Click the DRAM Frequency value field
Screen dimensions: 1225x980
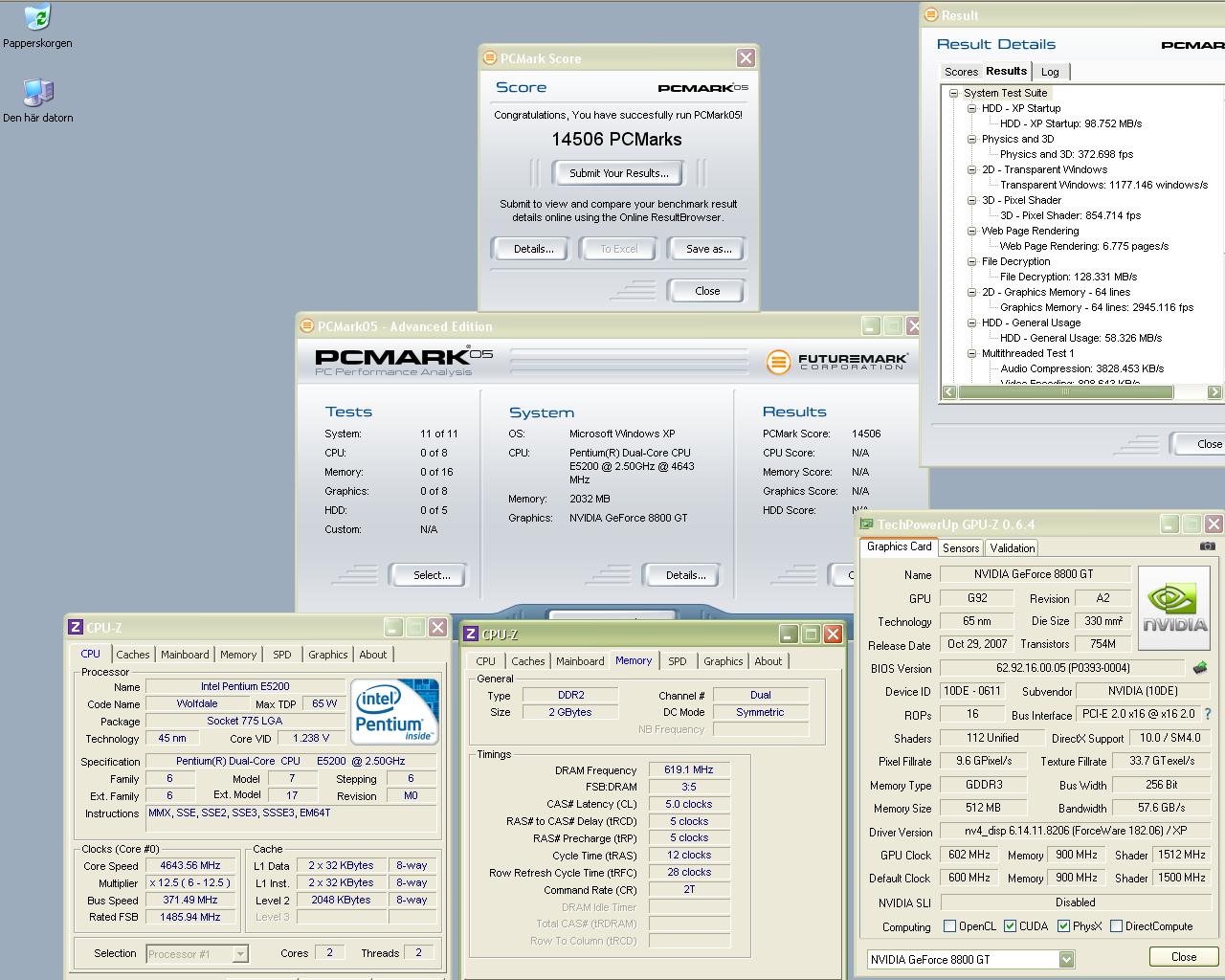(689, 769)
